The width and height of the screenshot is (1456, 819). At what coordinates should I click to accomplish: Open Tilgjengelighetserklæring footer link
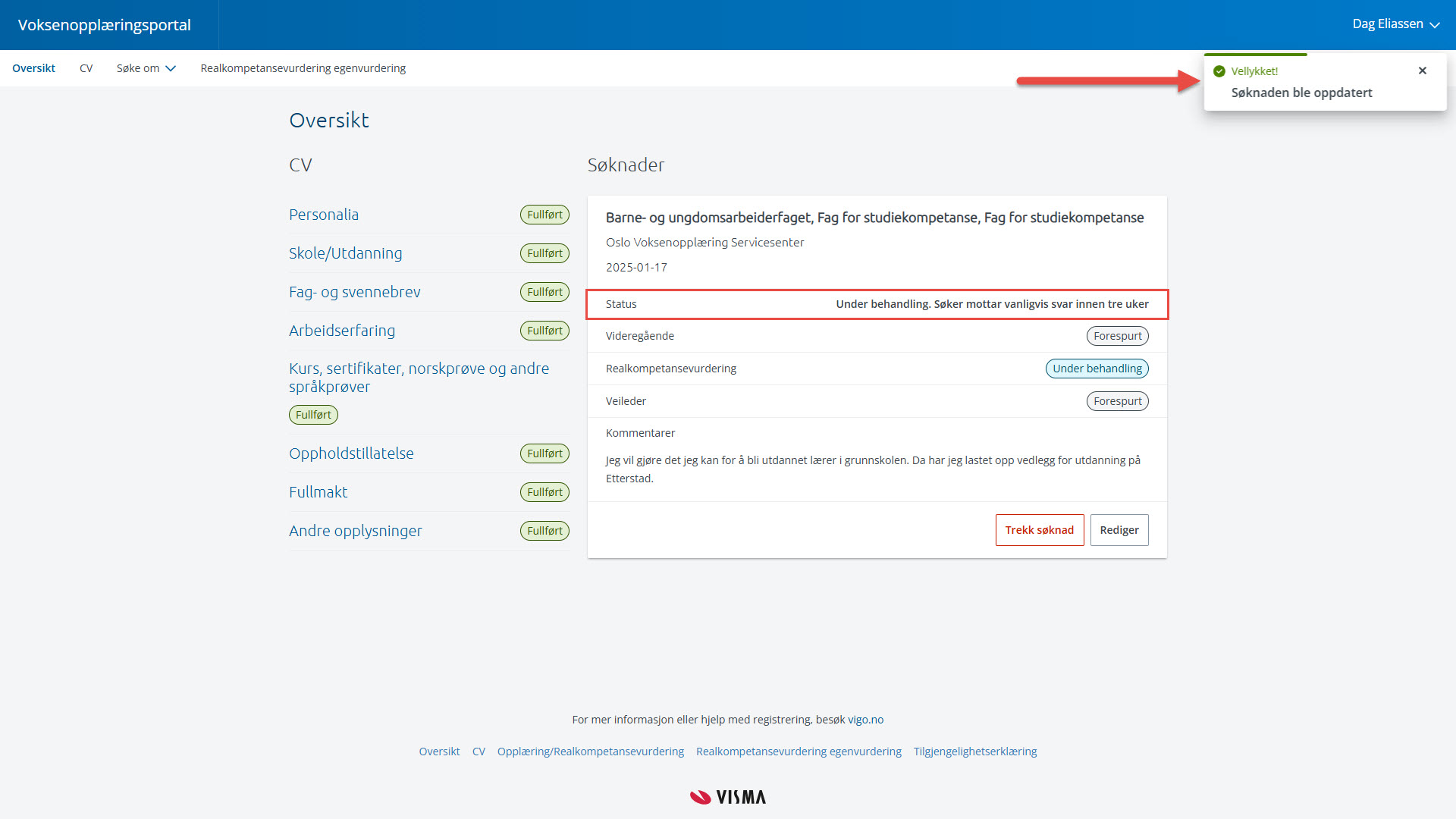(974, 752)
